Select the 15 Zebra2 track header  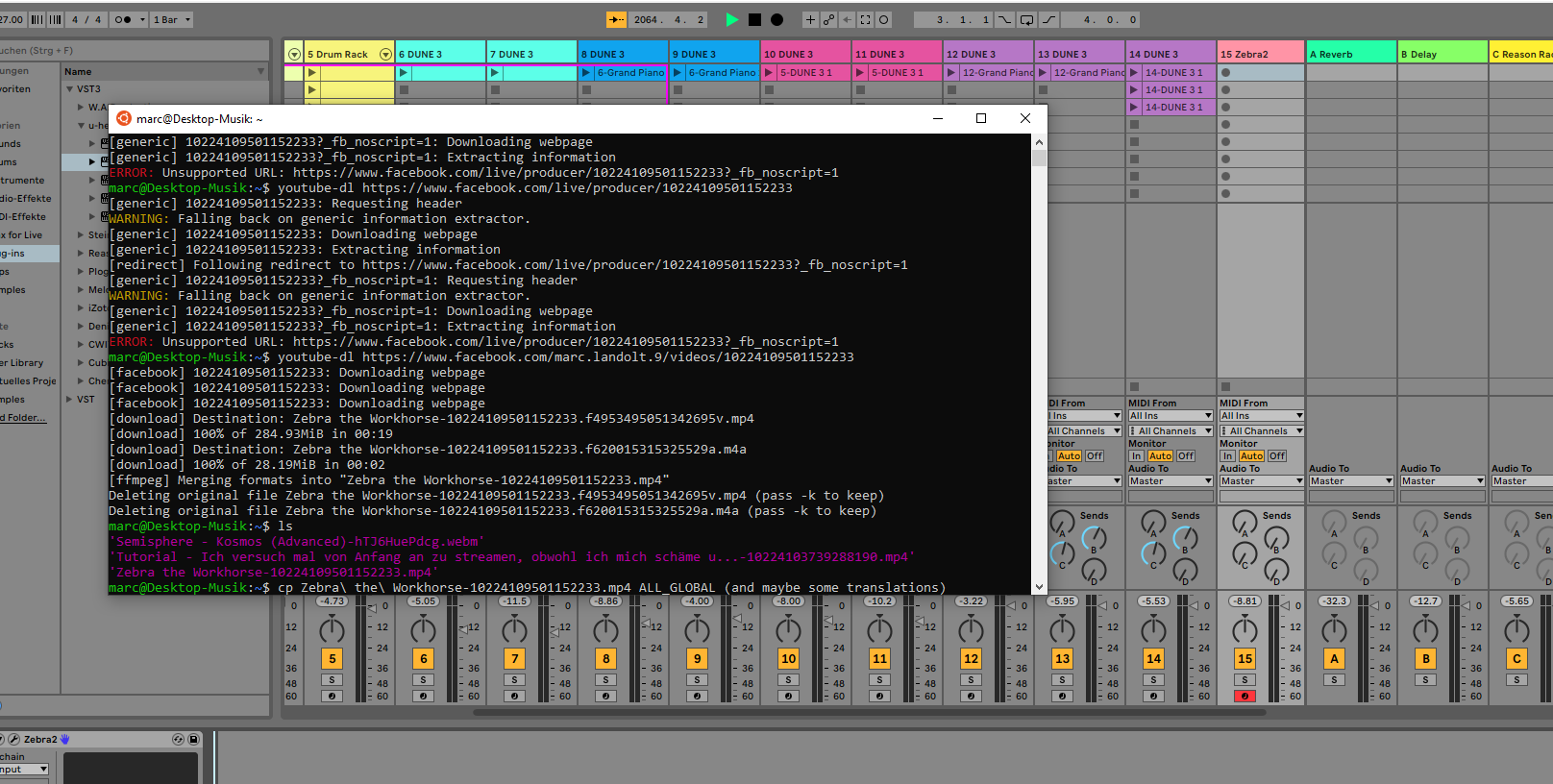tap(1260, 54)
